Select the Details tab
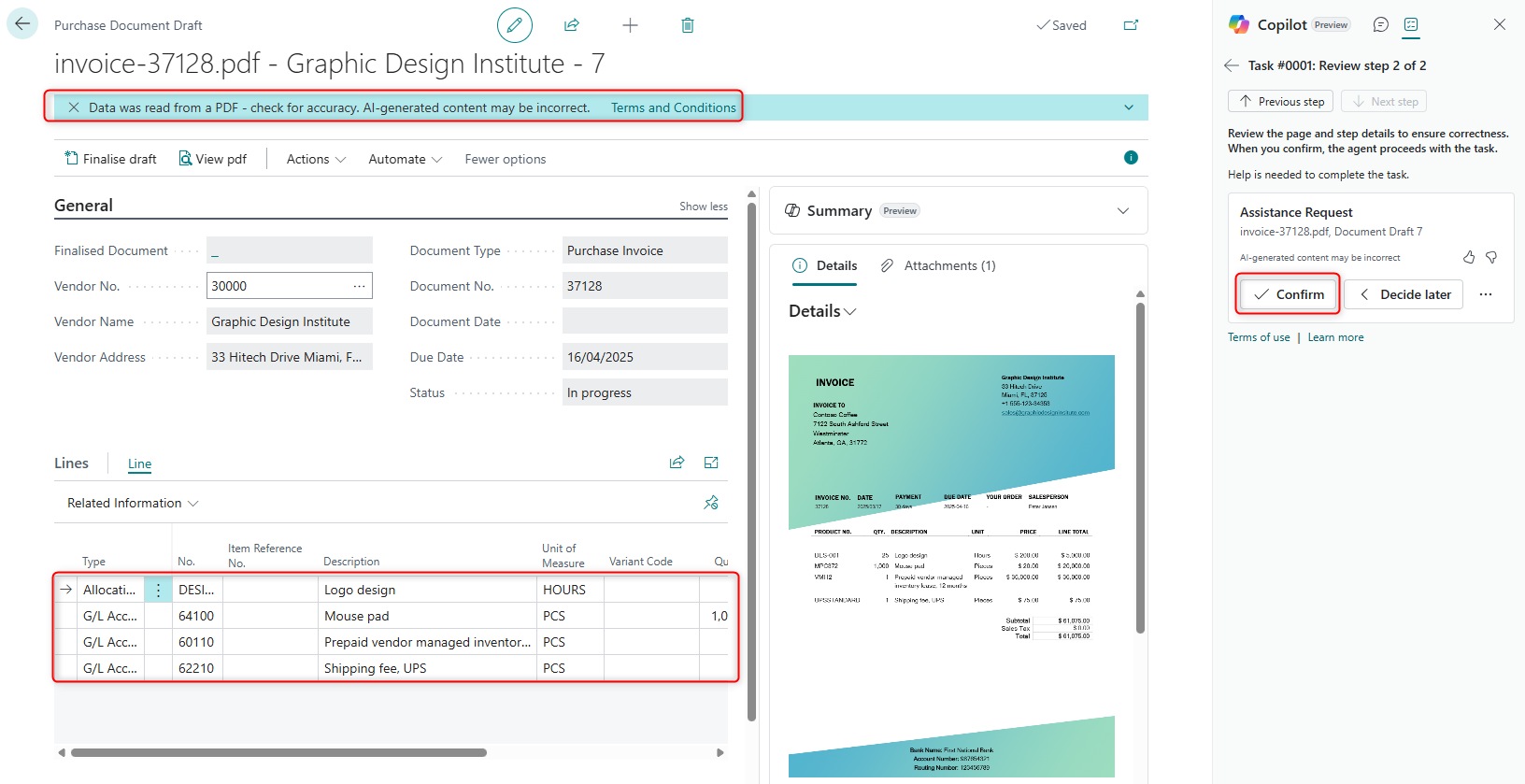 click(825, 265)
